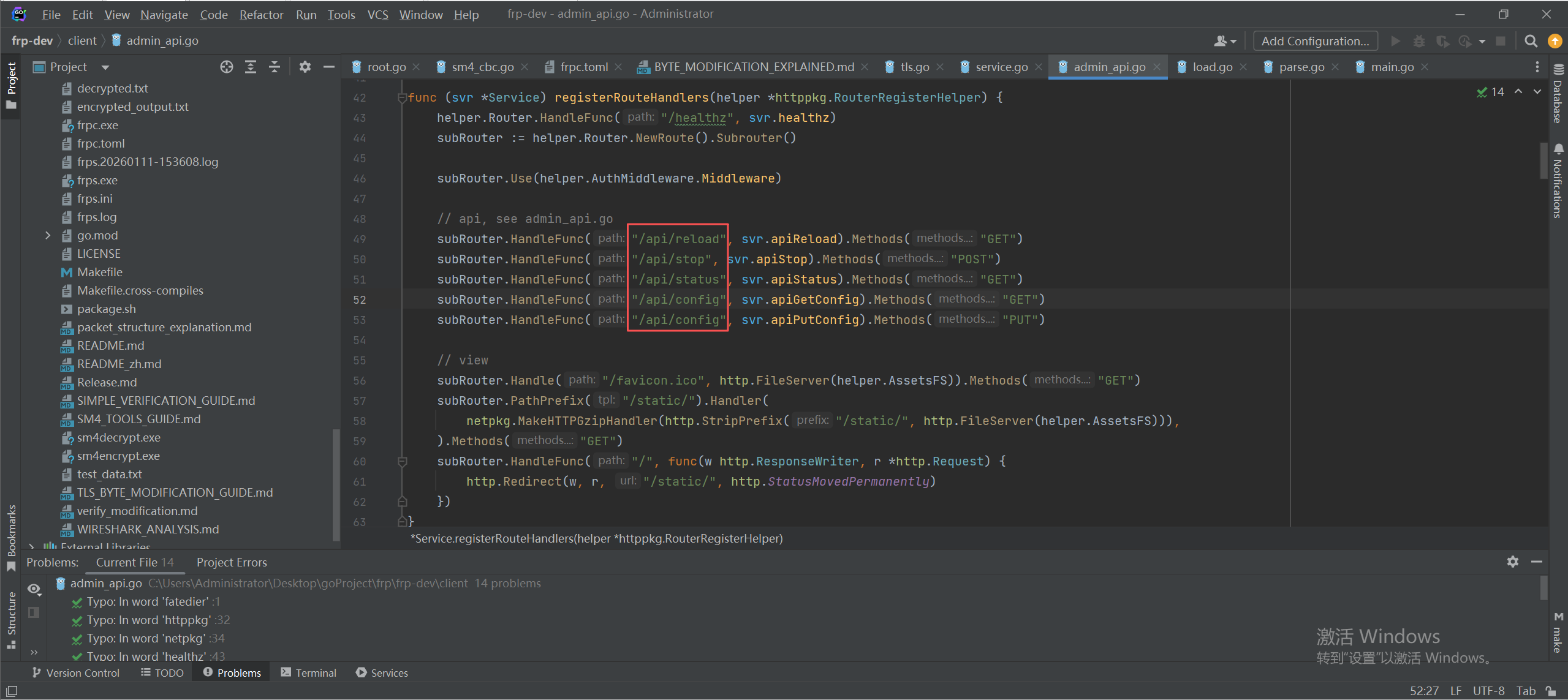Toggle the Problems preview eye icon
This screenshot has height=700, width=1568.
pos(34,589)
